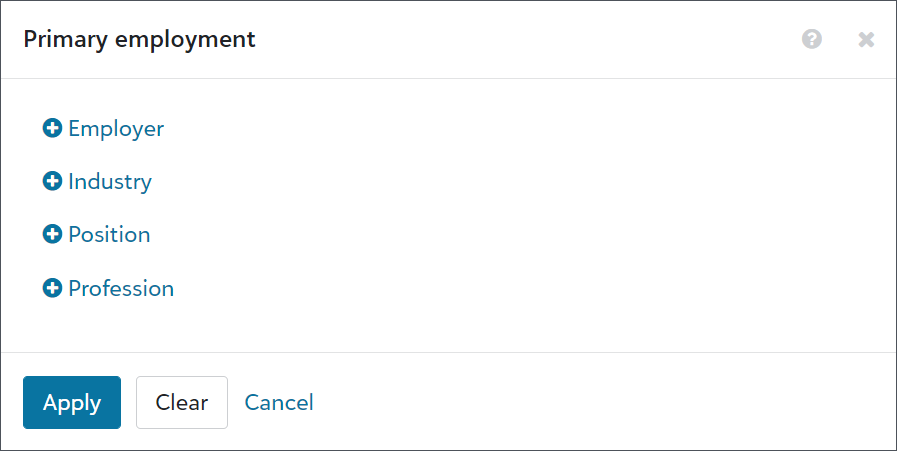Expand the Industry filter section

click(97, 181)
